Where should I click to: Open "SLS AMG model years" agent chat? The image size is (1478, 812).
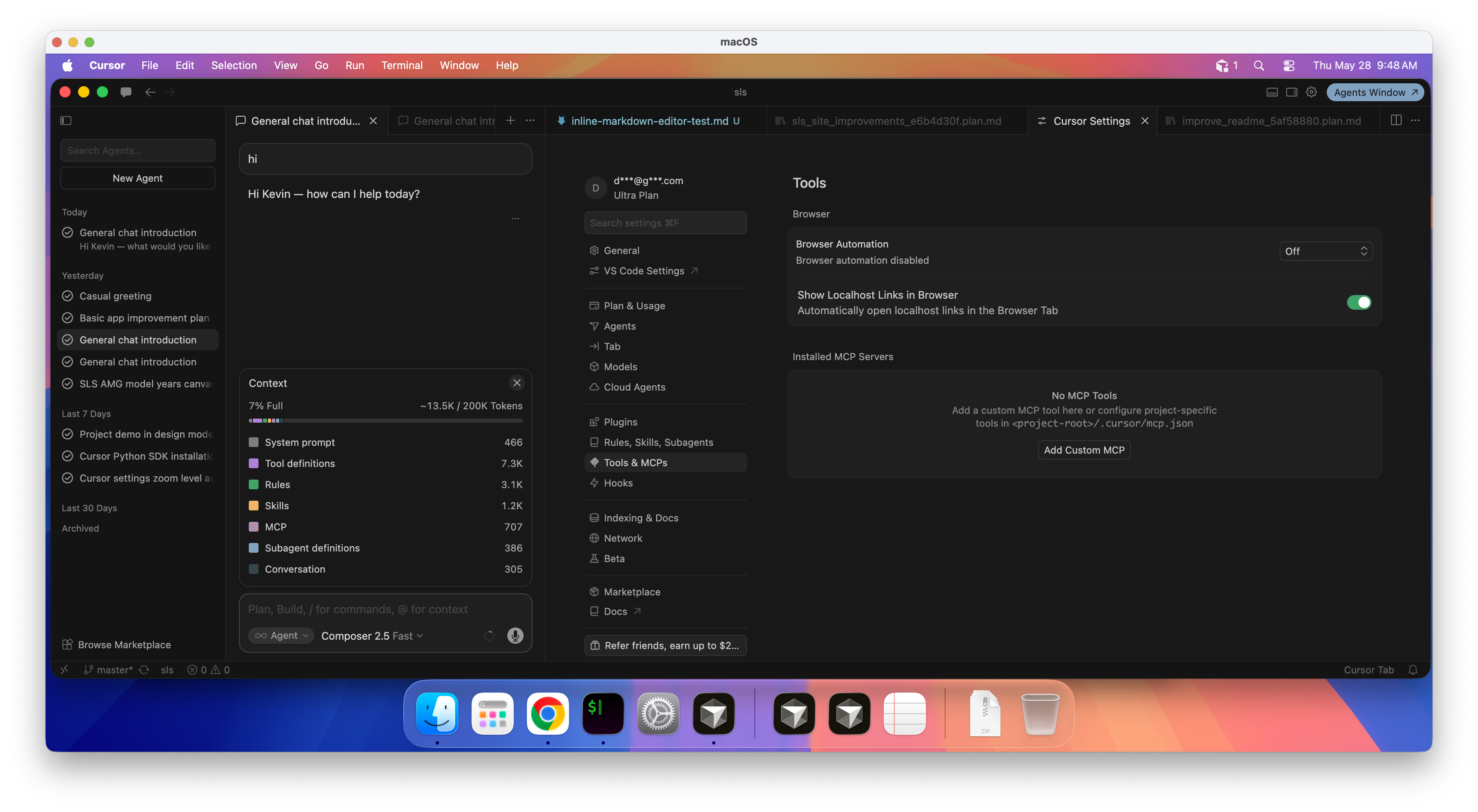coord(138,384)
